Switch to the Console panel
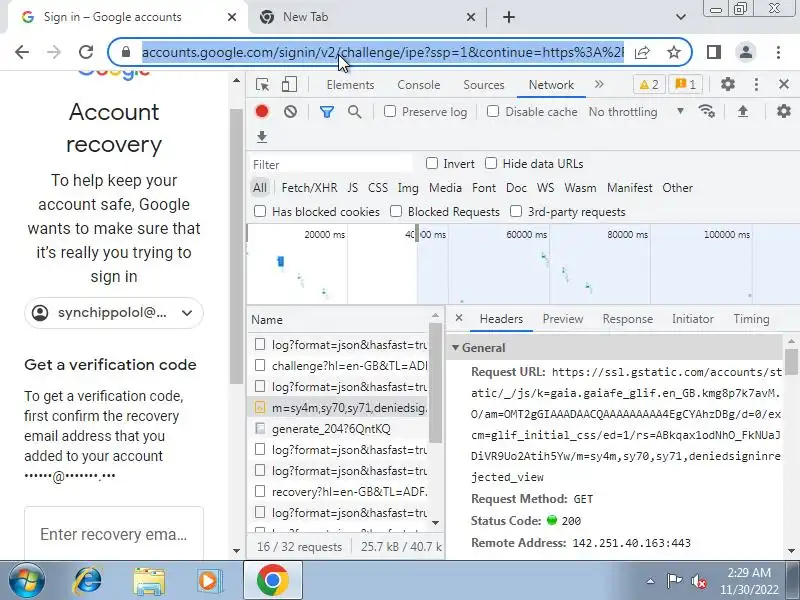Image resolution: width=800 pixels, height=600 pixels. (x=419, y=85)
